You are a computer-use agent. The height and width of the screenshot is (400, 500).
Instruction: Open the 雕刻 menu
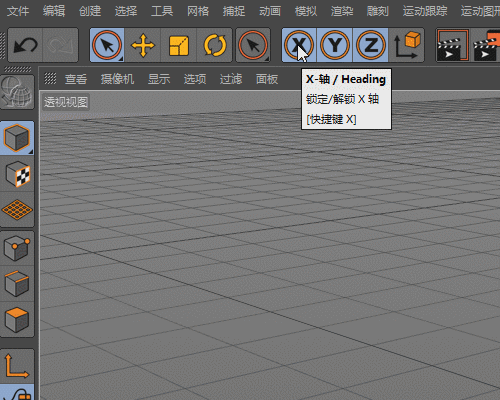coord(378,11)
